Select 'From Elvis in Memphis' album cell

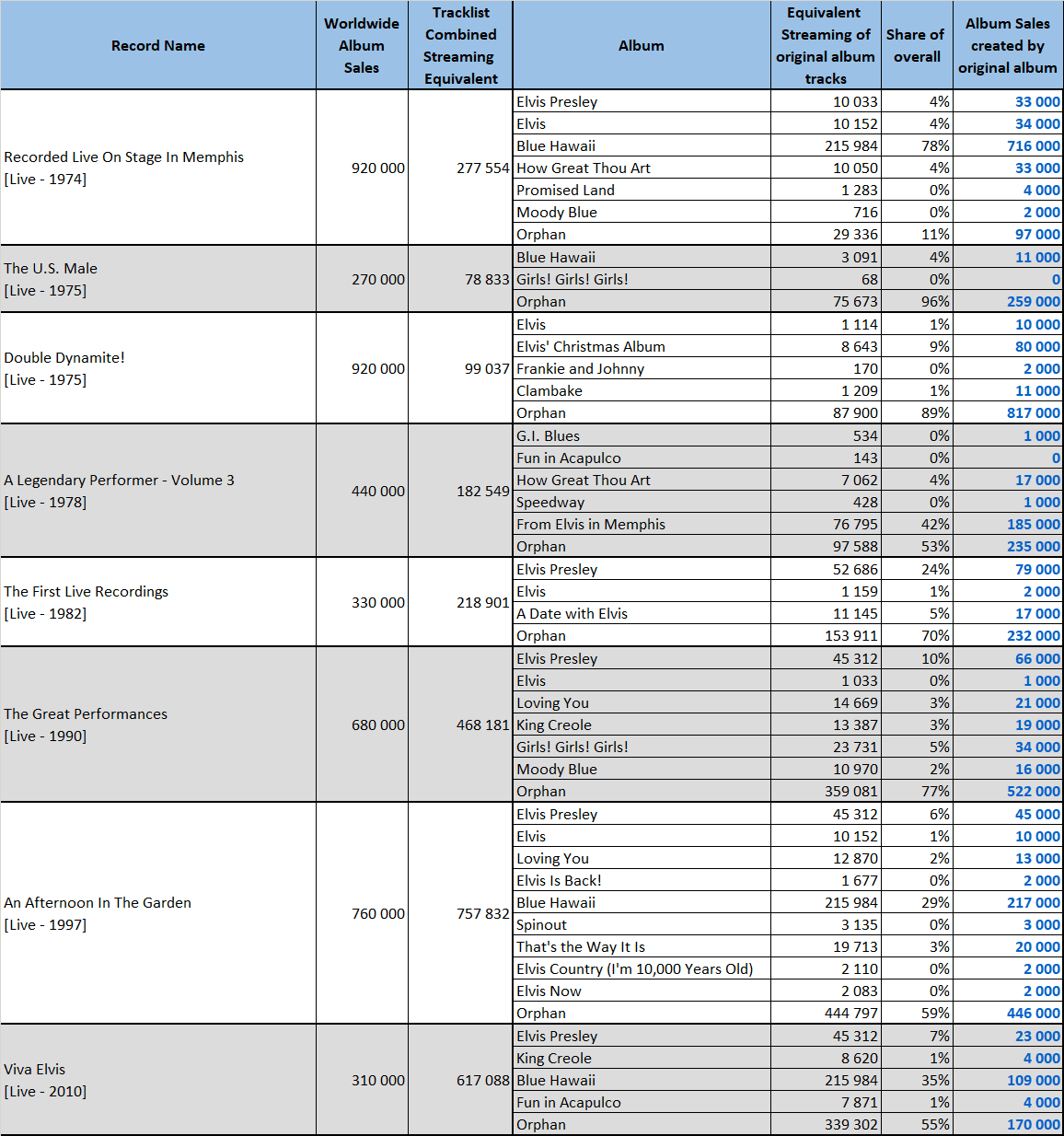click(642, 524)
